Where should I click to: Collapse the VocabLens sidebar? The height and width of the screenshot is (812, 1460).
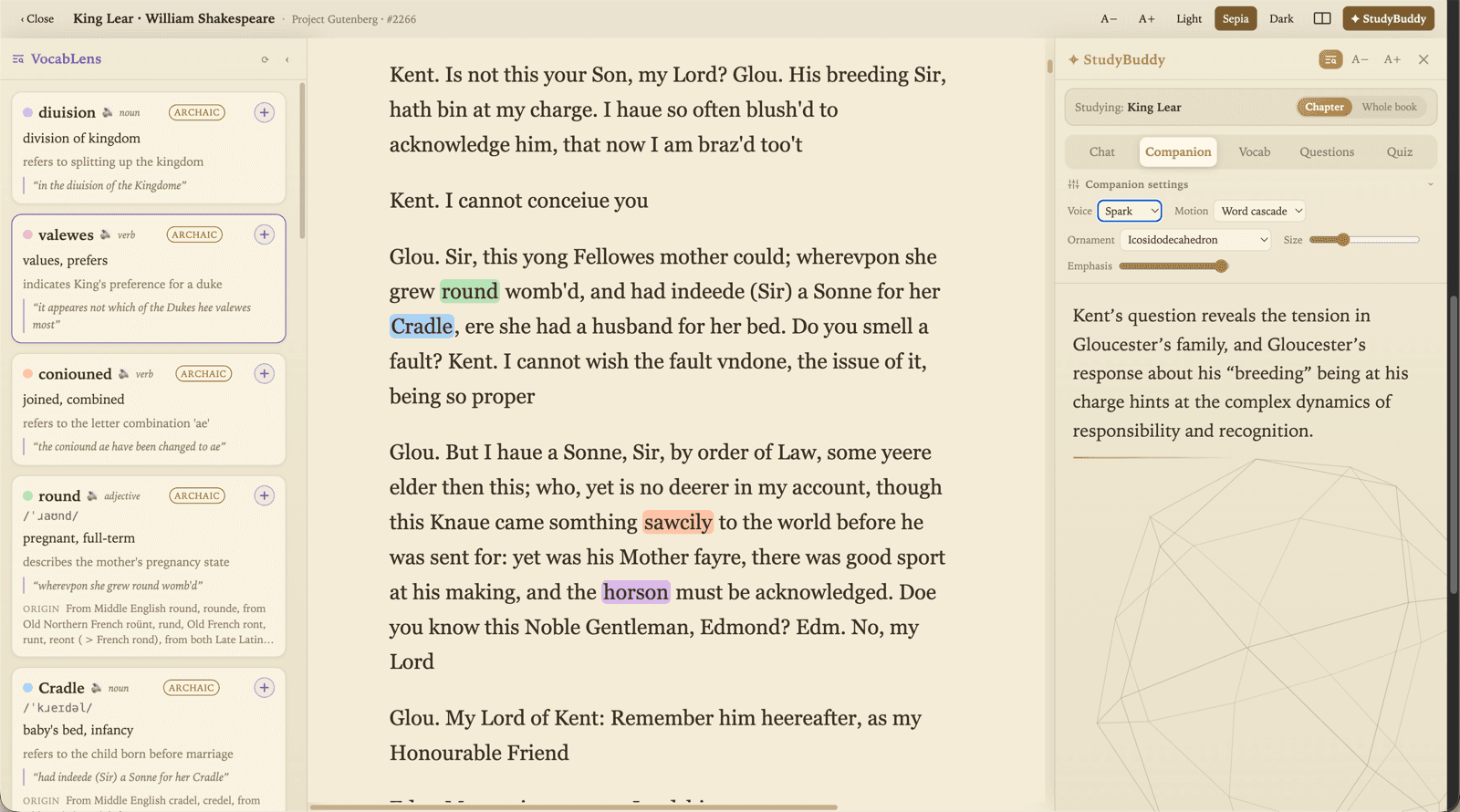click(287, 59)
